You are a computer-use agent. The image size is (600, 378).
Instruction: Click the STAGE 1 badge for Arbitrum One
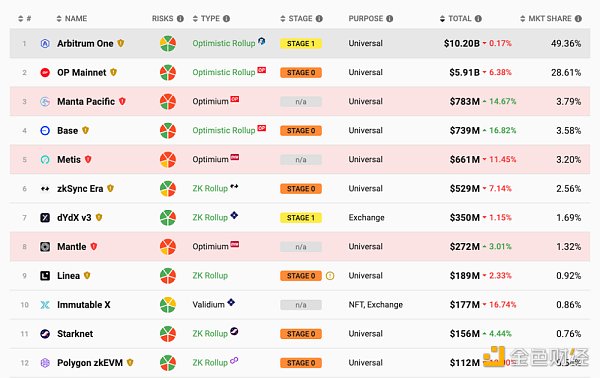(x=301, y=44)
